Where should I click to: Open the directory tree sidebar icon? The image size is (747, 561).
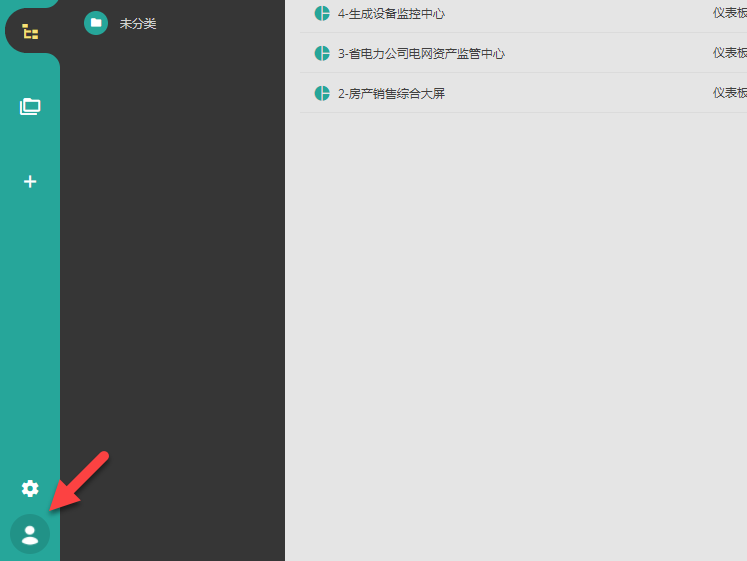coord(30,32)
